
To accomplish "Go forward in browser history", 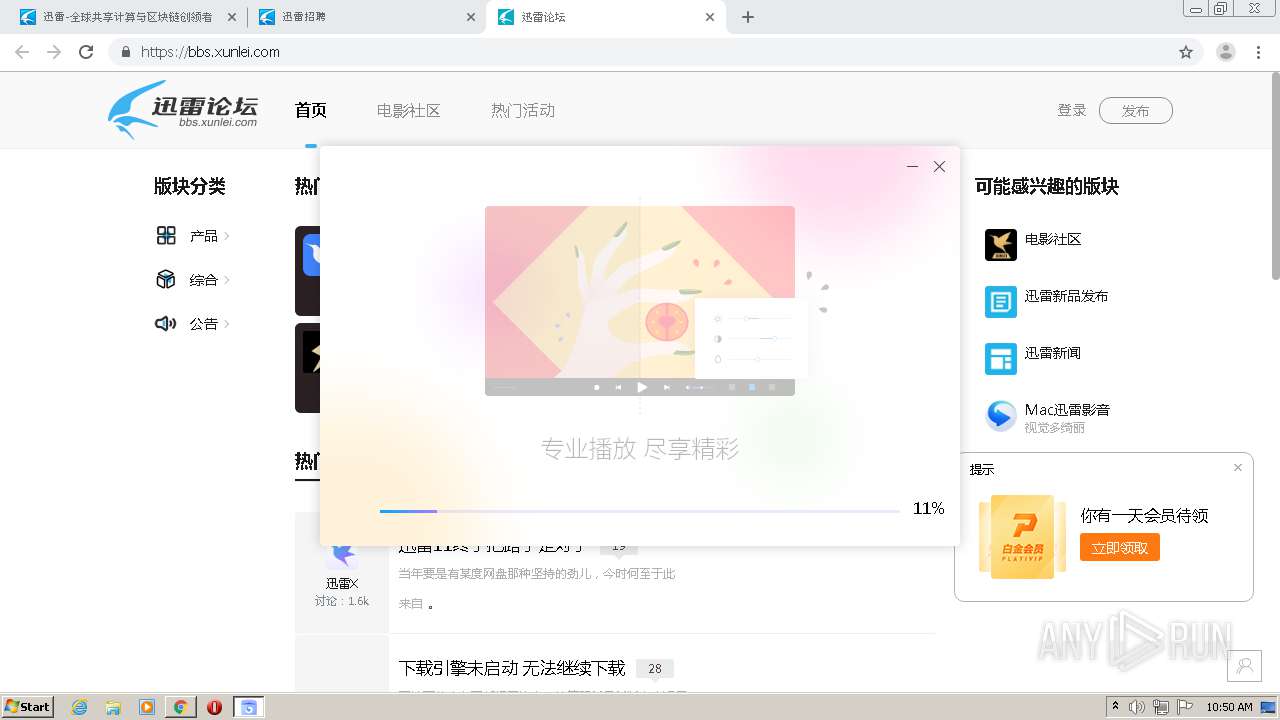I will pyautogui.click(x=54, y=52).
